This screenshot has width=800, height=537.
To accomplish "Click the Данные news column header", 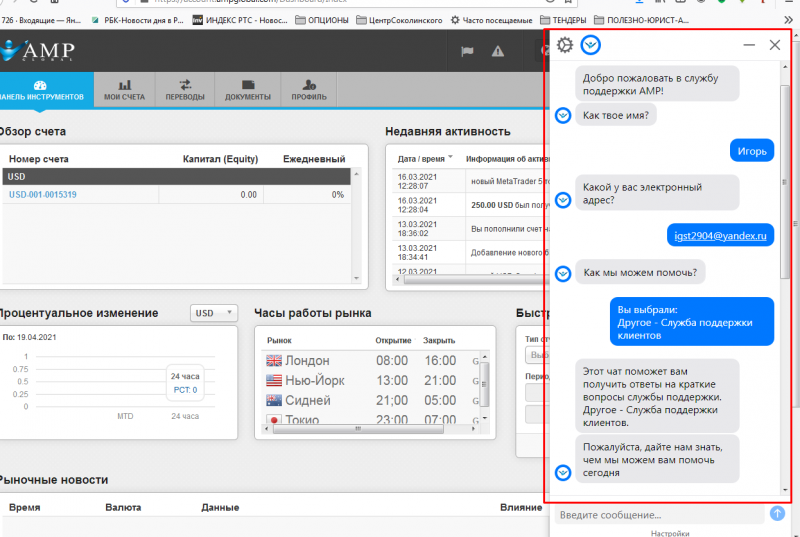I will click(x=220, y=507).
